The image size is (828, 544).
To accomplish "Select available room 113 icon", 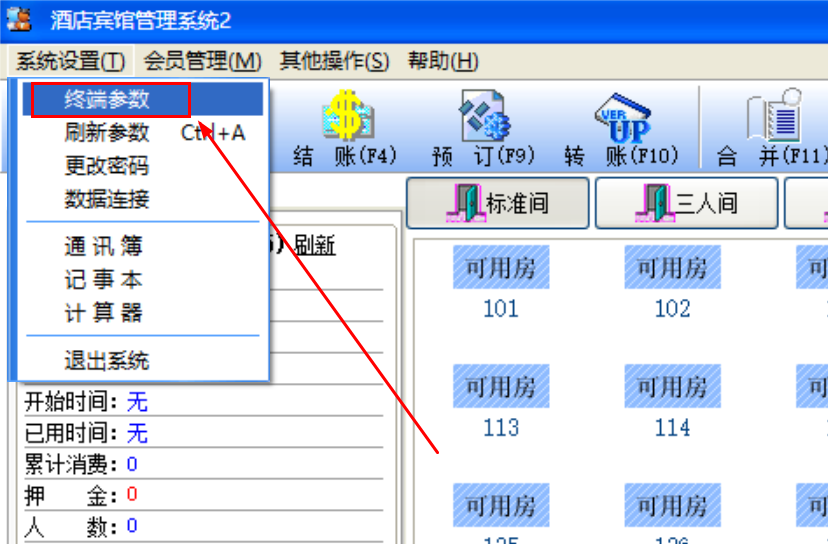I will [x=501, y=386].
